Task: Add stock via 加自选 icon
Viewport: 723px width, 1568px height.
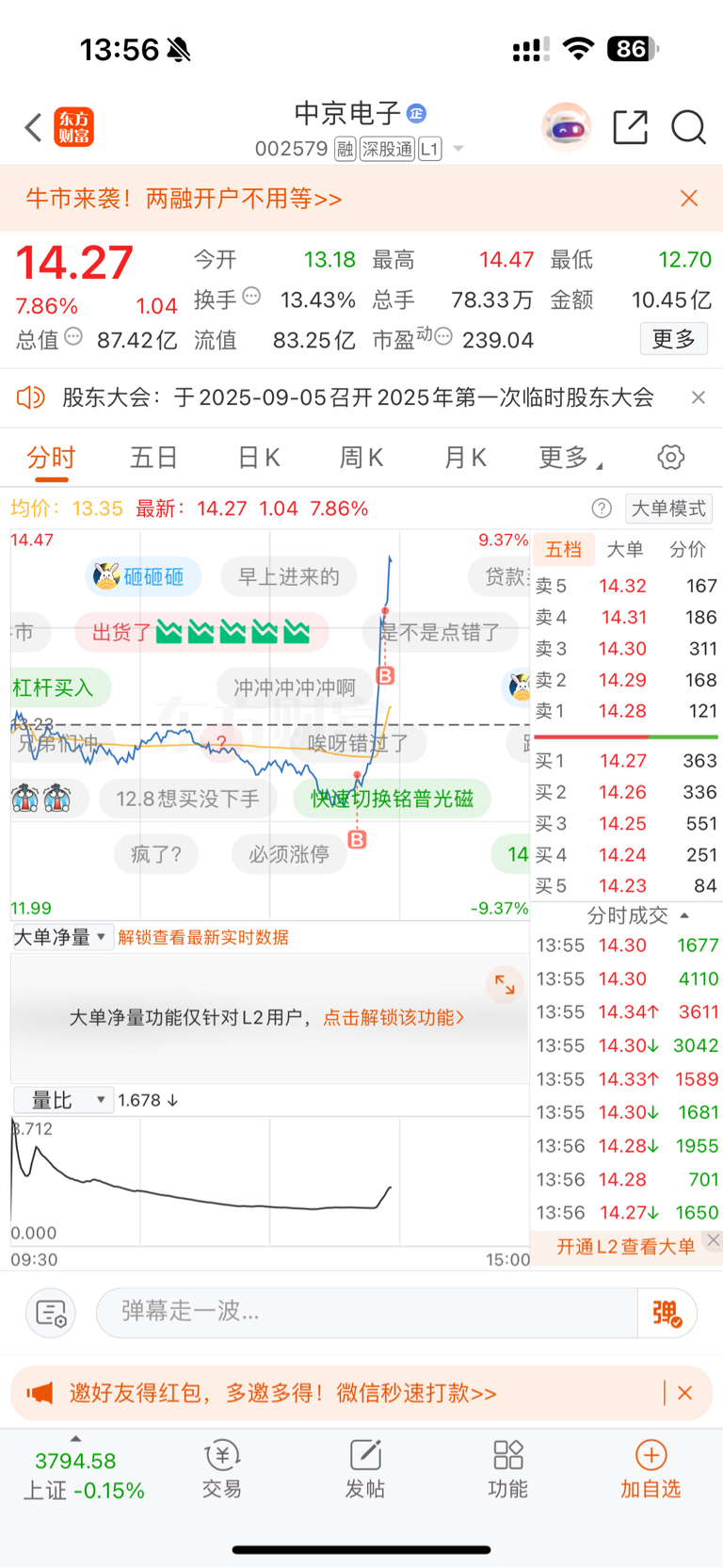Action: pyautogui.click(x=651, y=1469)
